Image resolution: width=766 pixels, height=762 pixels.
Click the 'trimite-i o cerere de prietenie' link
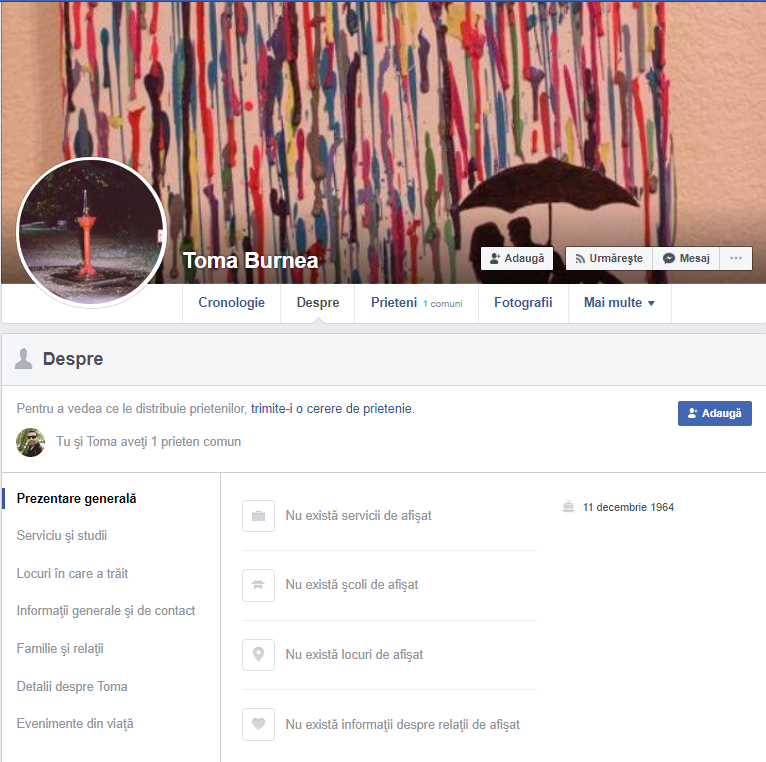[332, 408]
